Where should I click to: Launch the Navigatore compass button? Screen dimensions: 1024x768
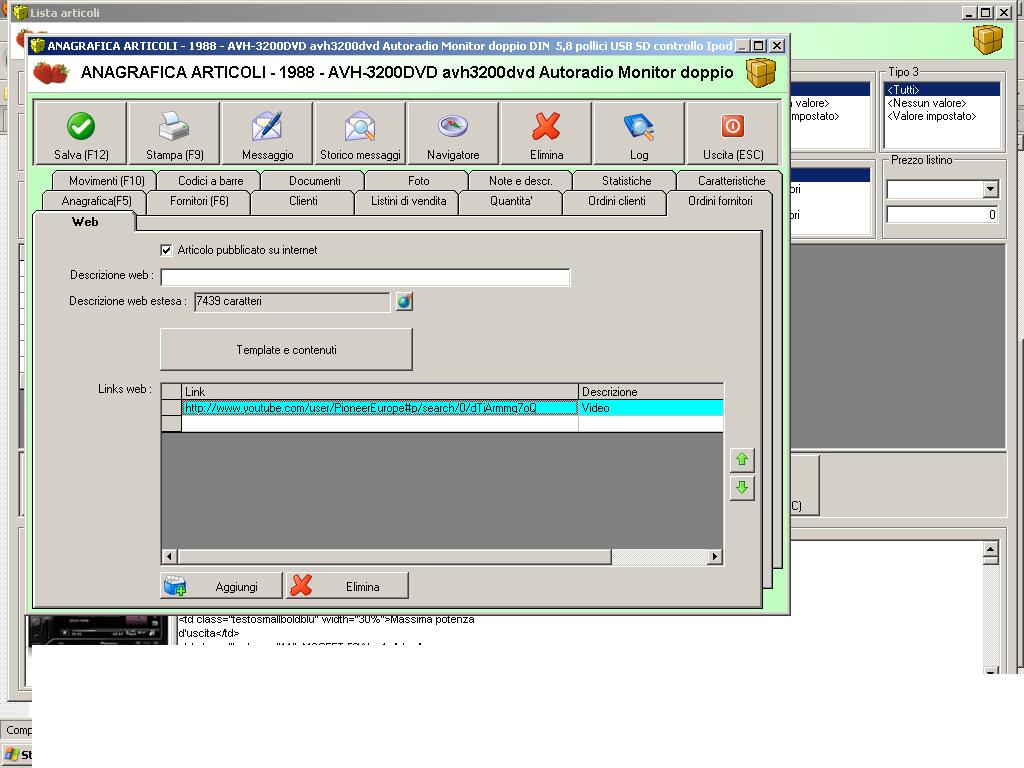453,133
